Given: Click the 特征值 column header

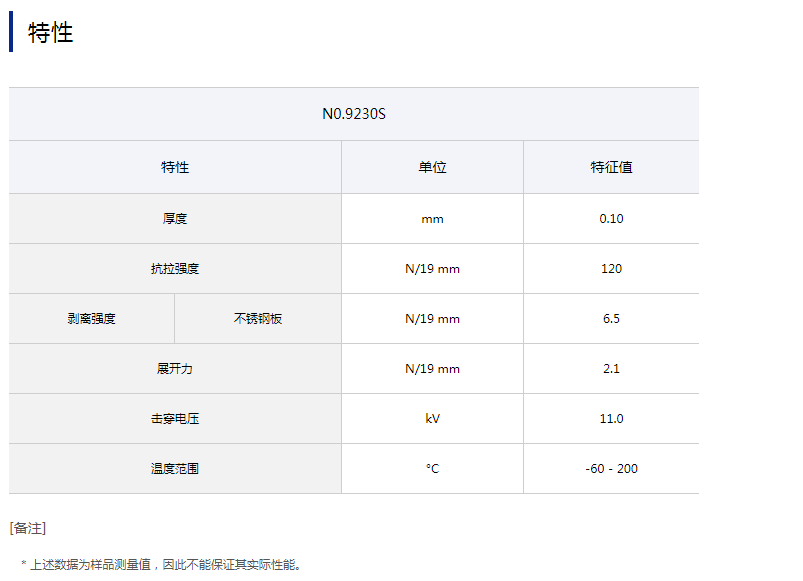Looking at the screenshot, I should pos(611,167).
